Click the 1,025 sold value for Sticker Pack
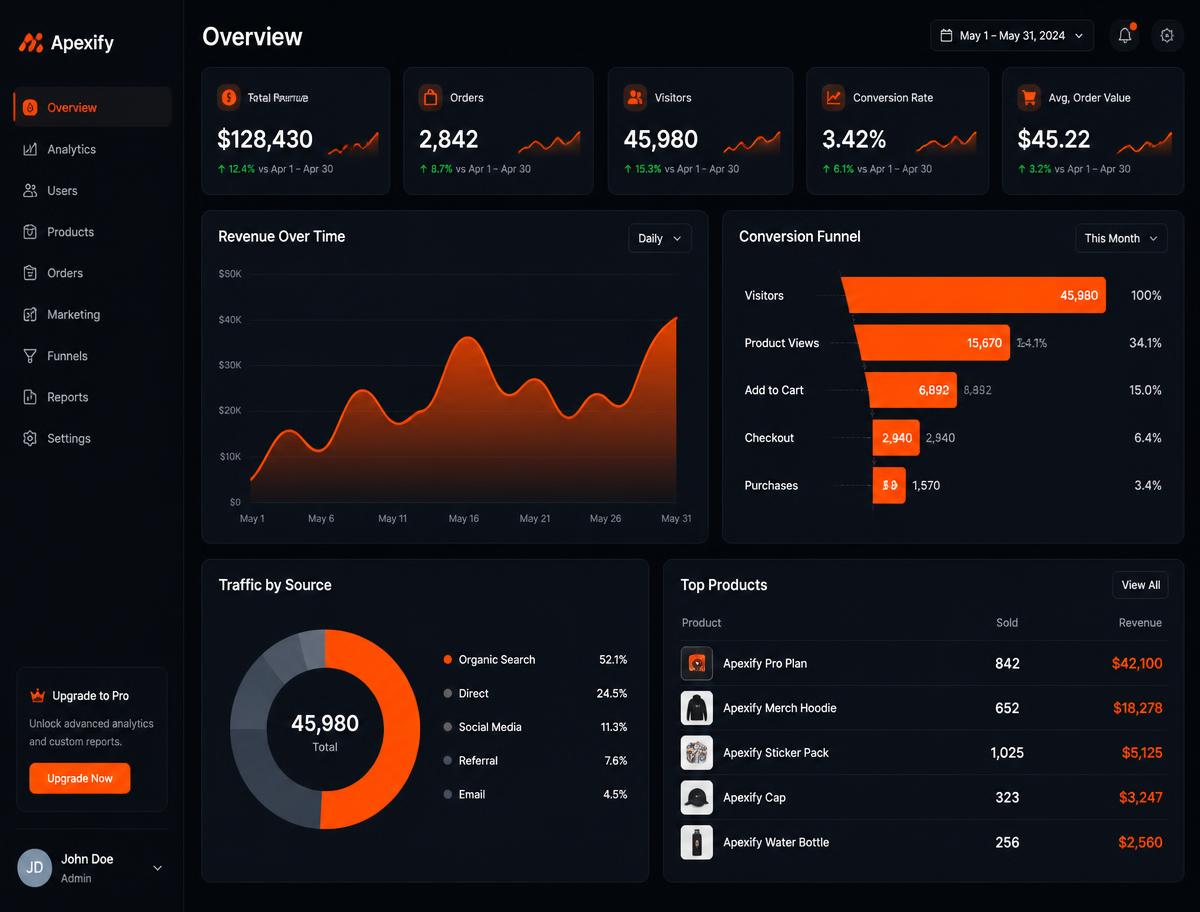Image resolution: width=1200 pixels, height=912 pixels. tap(1007, 753)
